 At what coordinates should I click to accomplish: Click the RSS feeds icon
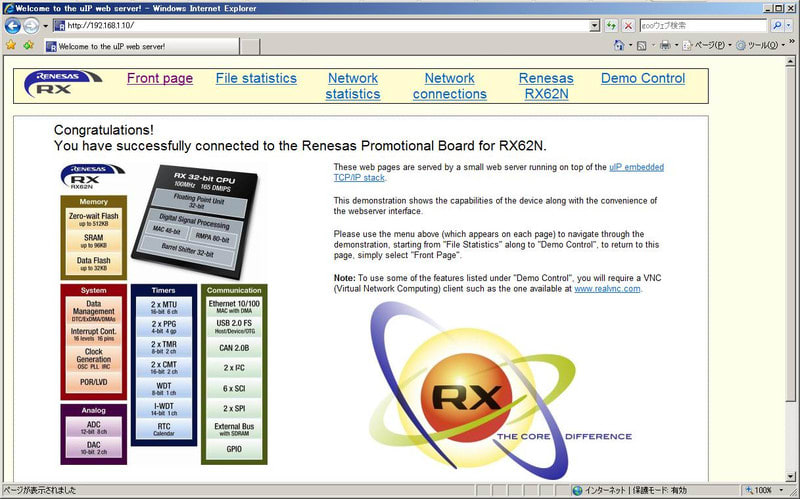click(642, 45)
